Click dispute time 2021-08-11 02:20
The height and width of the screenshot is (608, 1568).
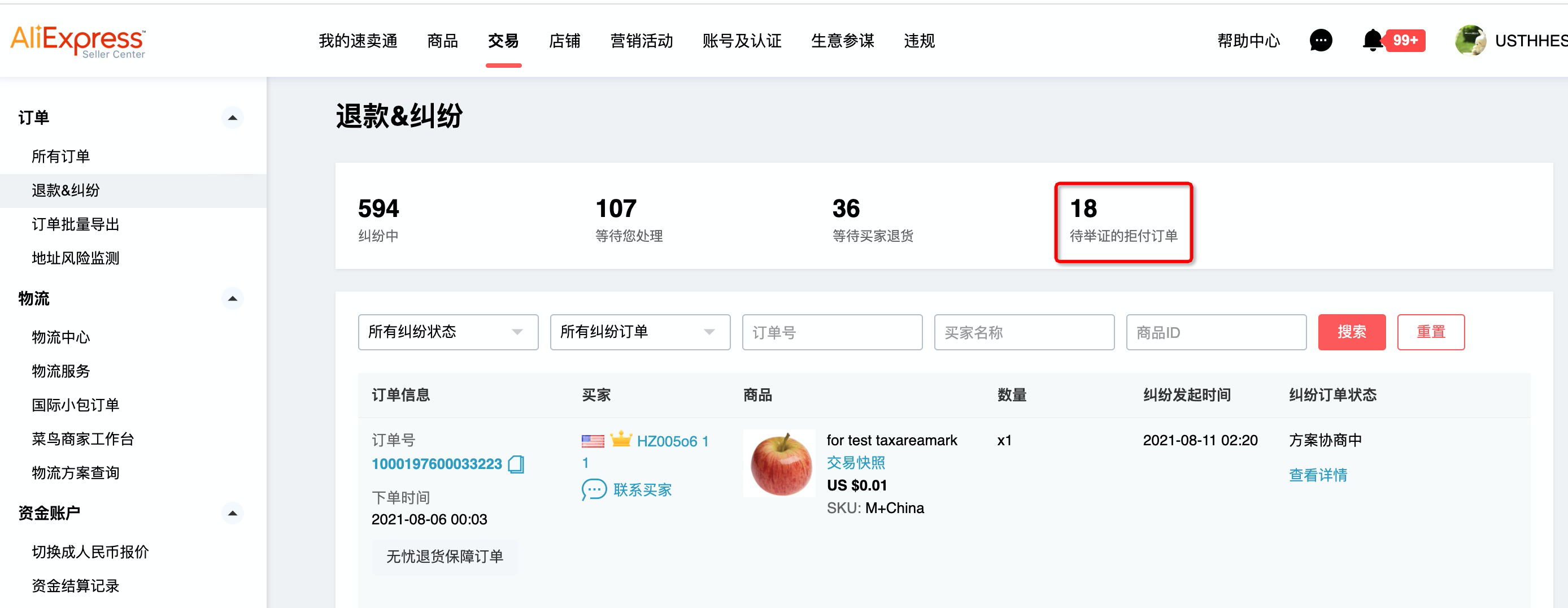click(x=1200, y=441)
